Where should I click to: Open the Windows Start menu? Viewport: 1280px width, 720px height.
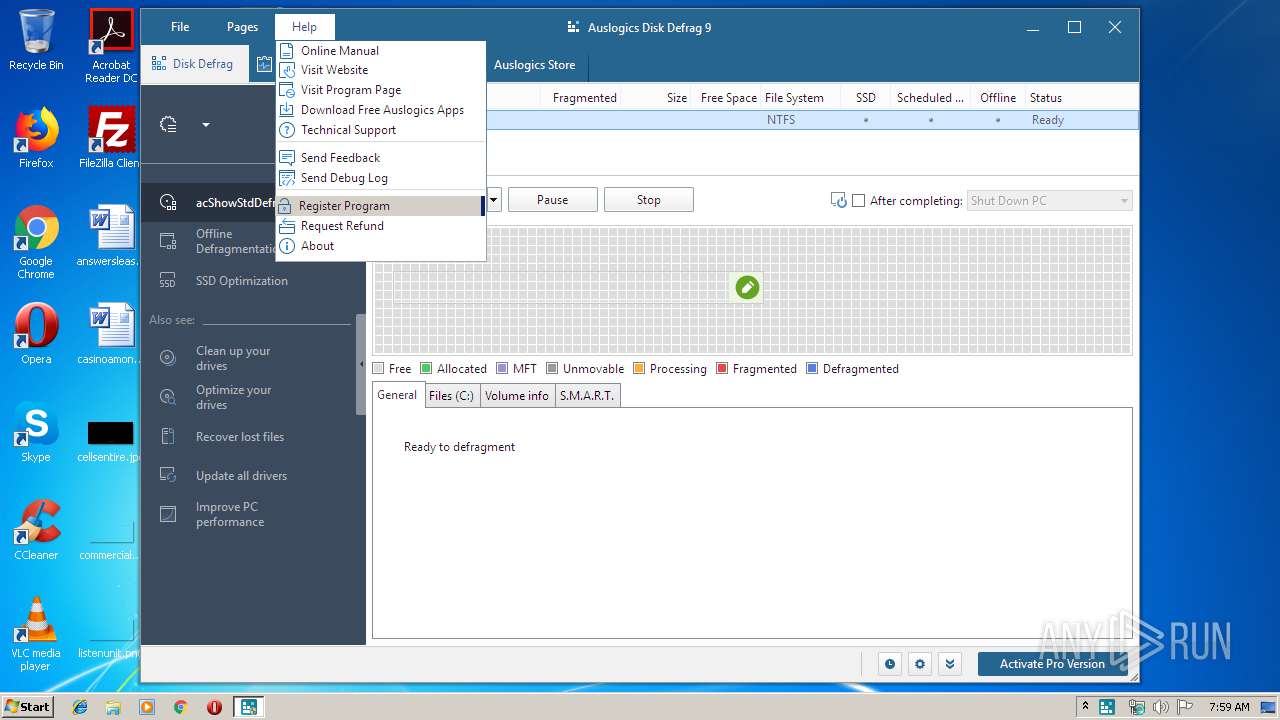27,707
